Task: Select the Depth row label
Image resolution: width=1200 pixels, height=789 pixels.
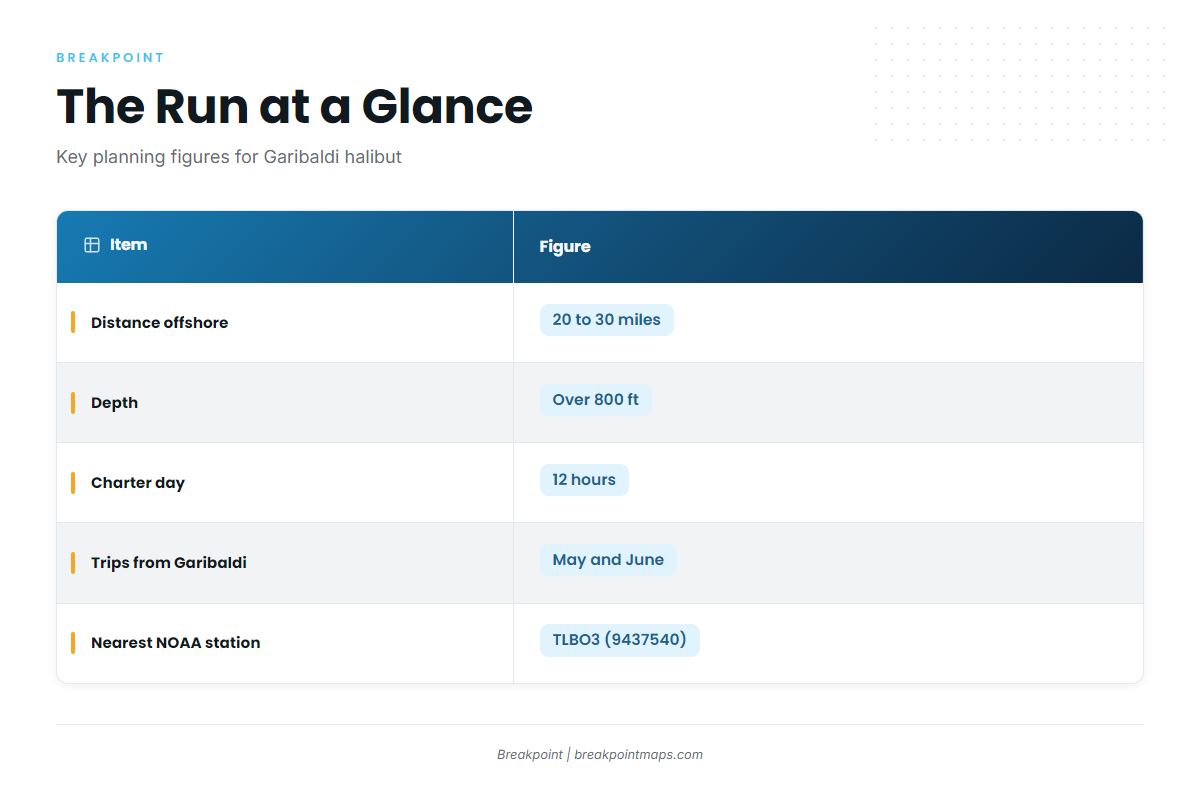Action: click(x=115, y=403)
